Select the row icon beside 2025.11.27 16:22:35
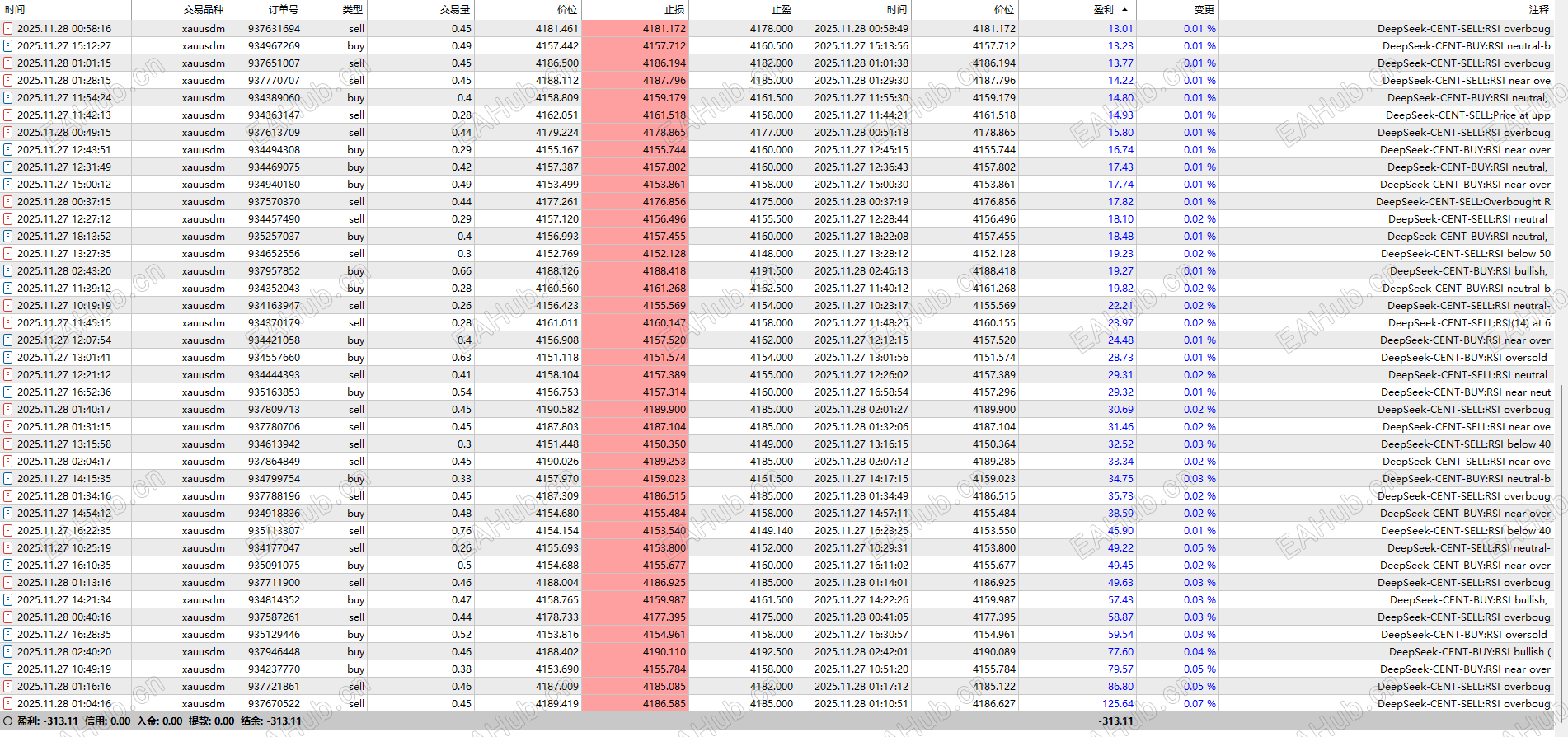This screenshot has width=1568, height=737. click(x=7, y=530)
